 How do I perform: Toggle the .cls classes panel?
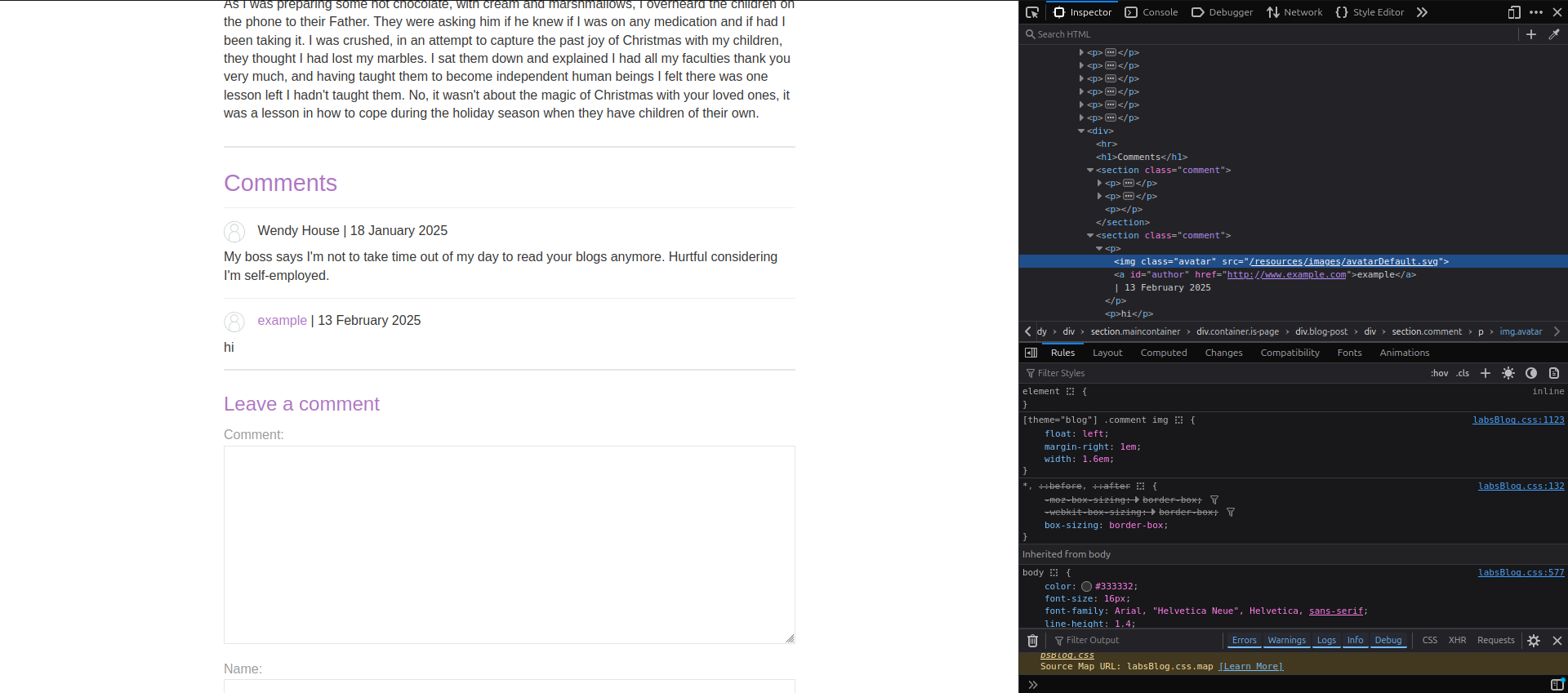(x=1463, y=373)
